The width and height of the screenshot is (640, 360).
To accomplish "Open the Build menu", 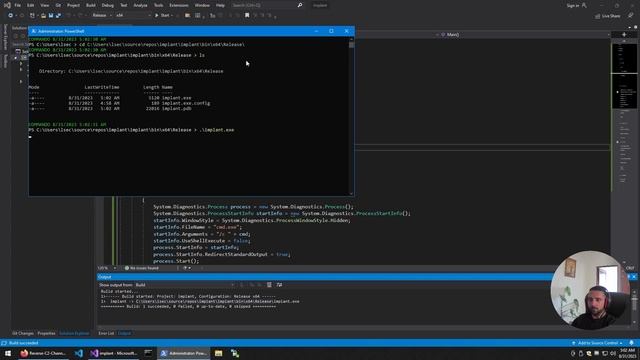I will click(91, 5).
